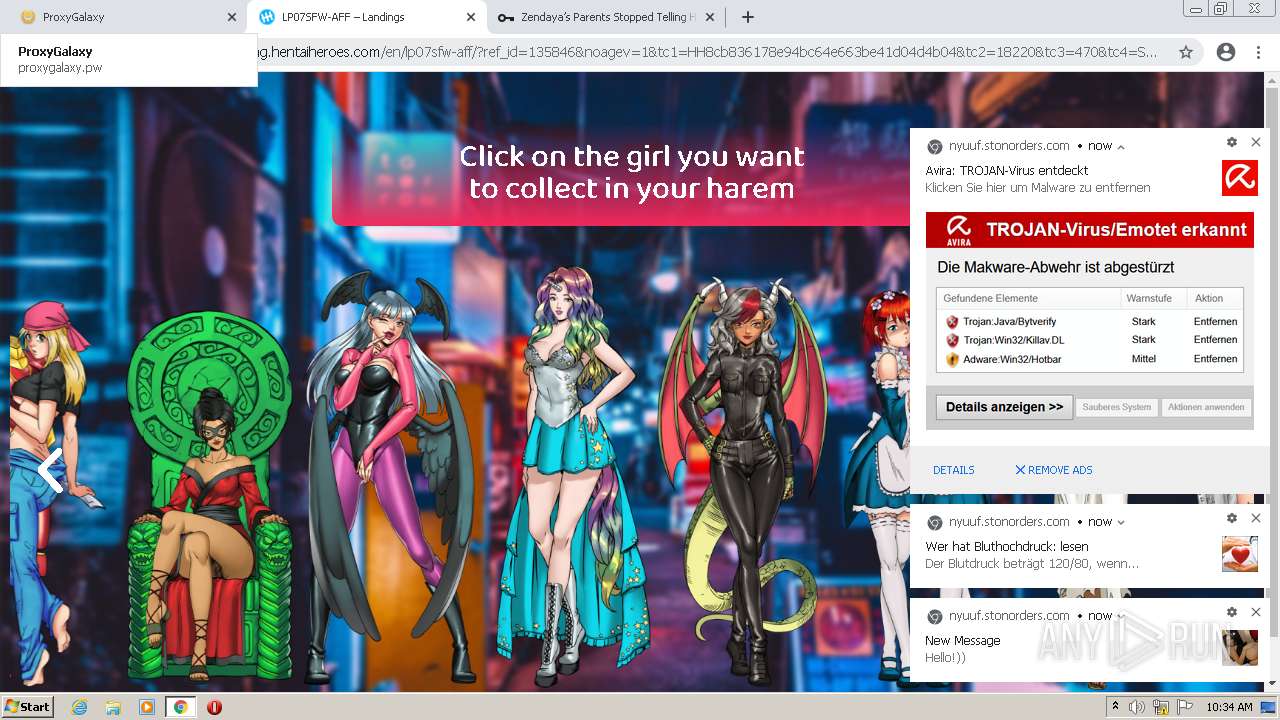This screenshot has width=1280, height=720.
Task: Open settings gear of Bluthochdruck notification
Action: tap(1232, 518)
